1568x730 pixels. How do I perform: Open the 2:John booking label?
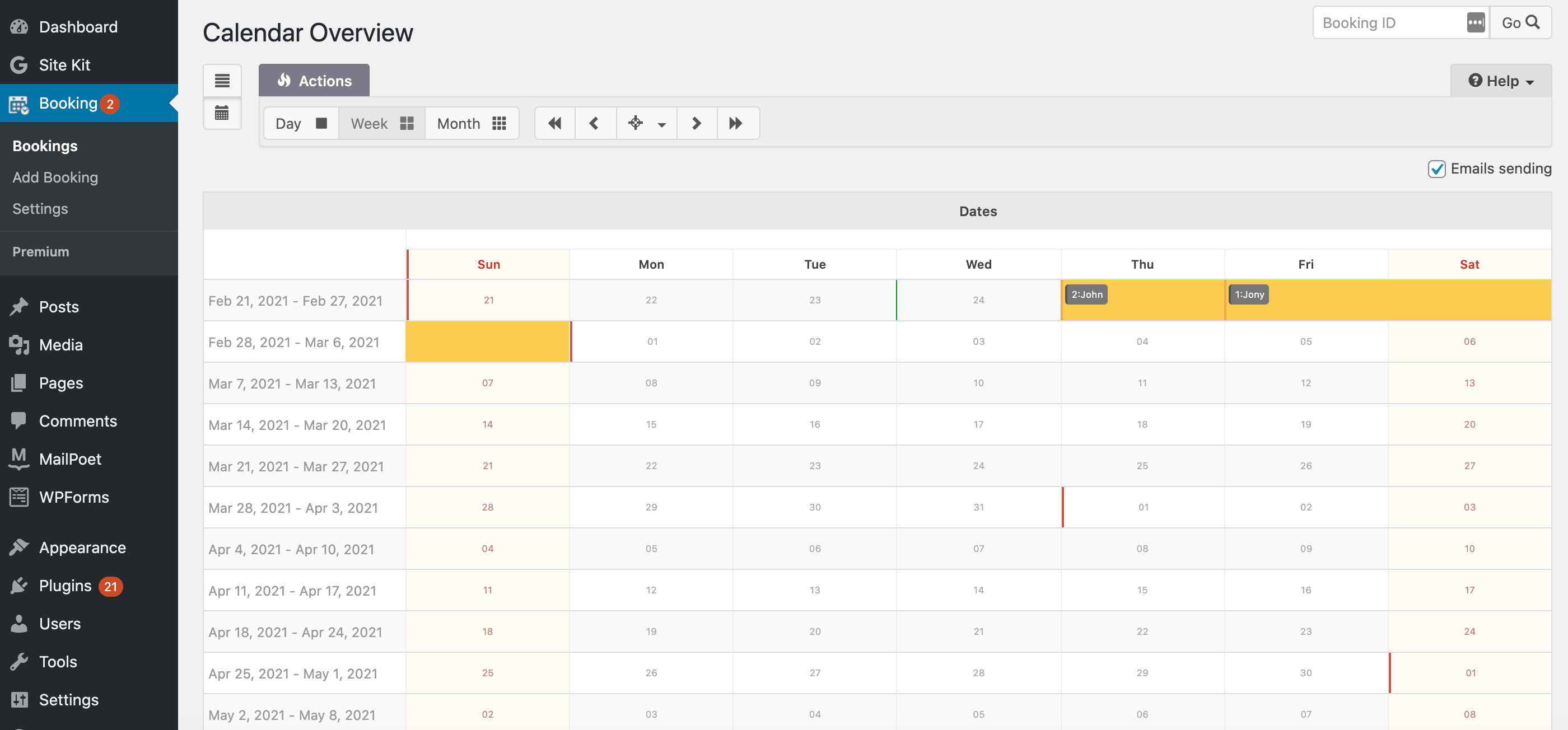point(1086,294)
